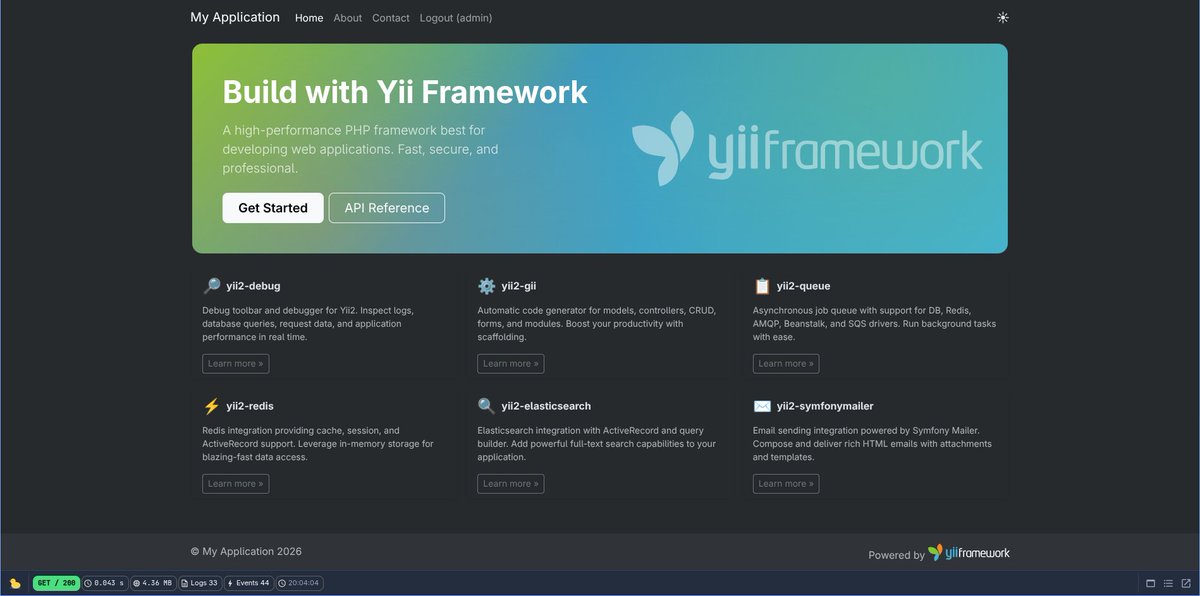Open the 0.043 s timing panel
The height and width of the screenshot is (596, 1200).
(104, 583)
